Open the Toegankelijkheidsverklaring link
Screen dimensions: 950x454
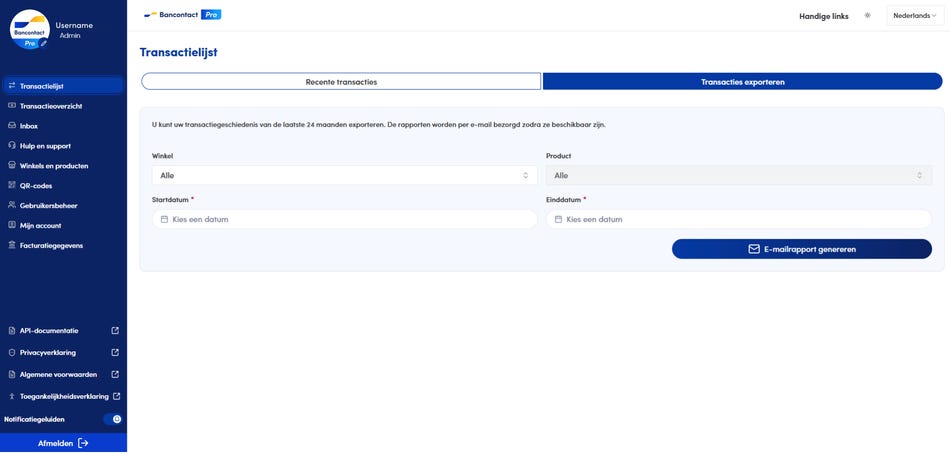pyautogui.click(x=63, y=396)
